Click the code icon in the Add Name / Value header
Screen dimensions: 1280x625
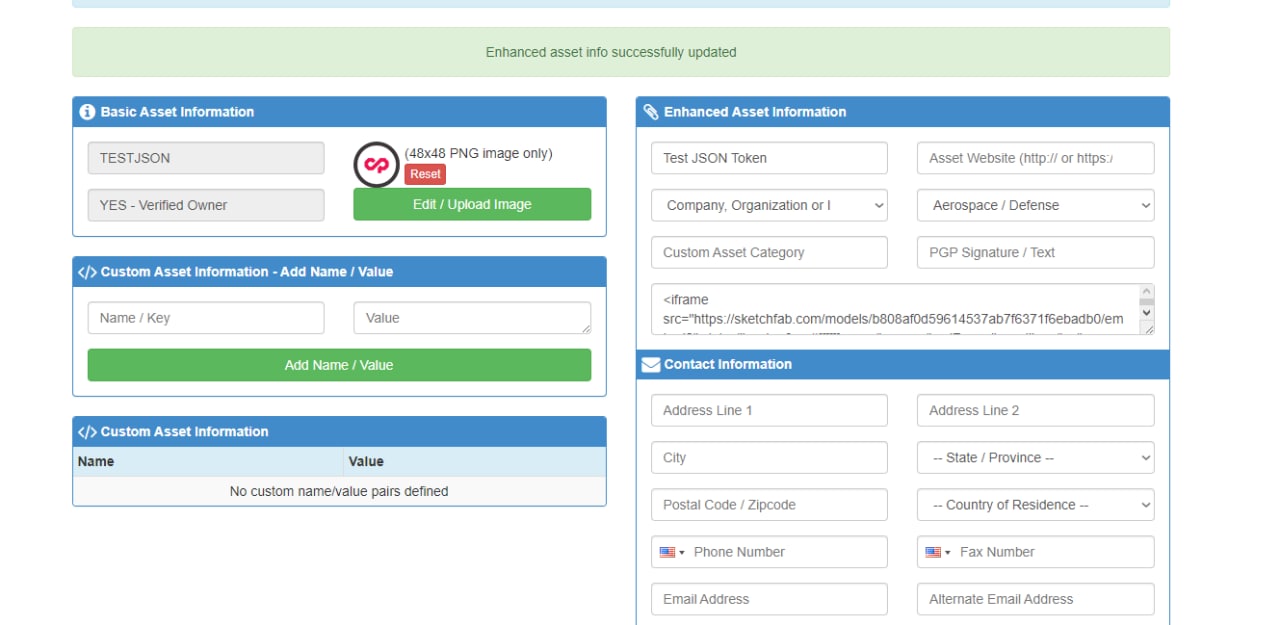(87, 272)
